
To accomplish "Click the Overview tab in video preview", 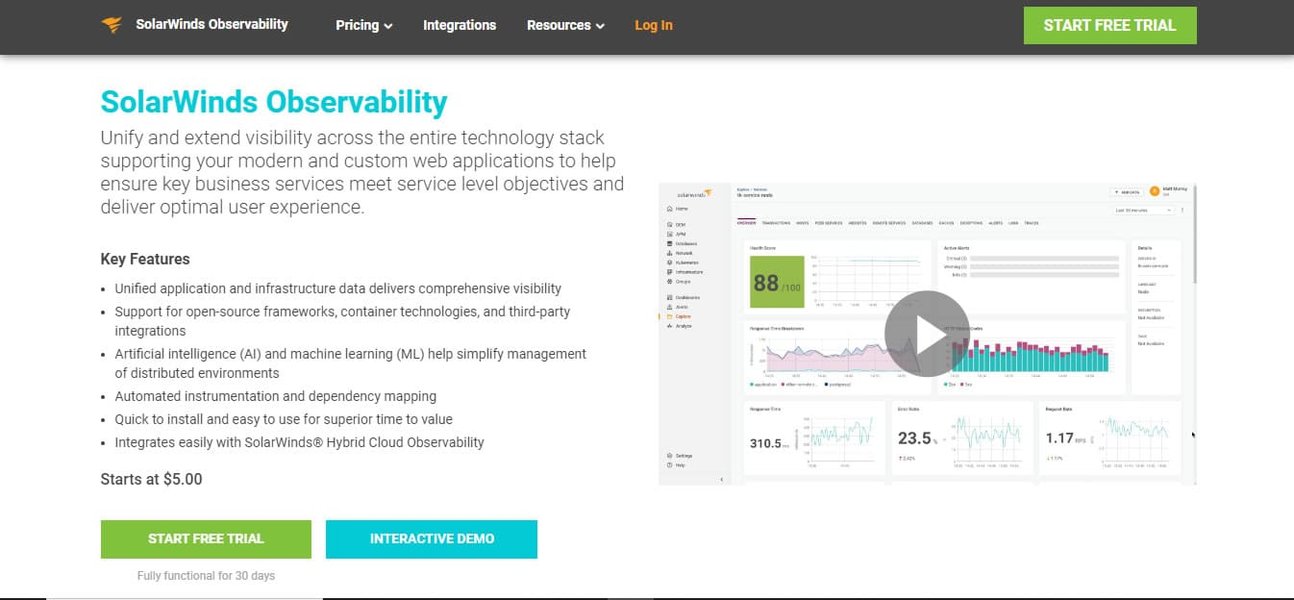I will tap(746, 223).
